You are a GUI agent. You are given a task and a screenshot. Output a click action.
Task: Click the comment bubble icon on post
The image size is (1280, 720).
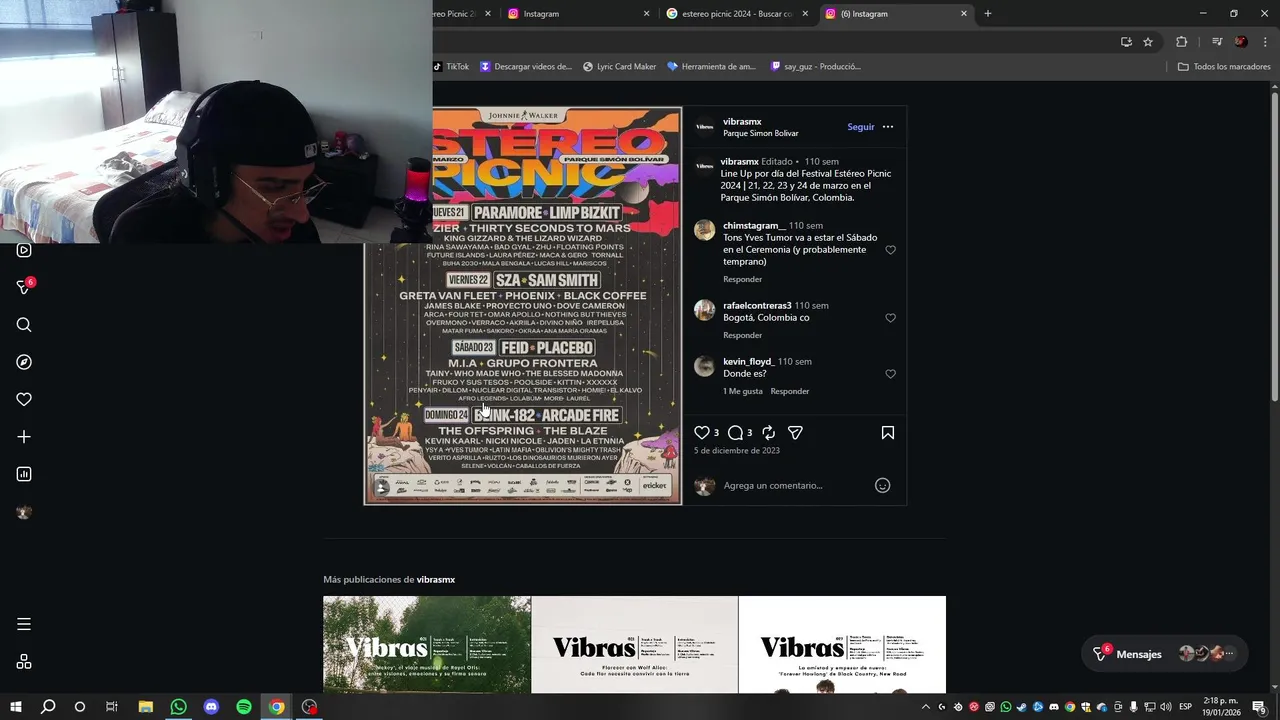pos(735,433)
